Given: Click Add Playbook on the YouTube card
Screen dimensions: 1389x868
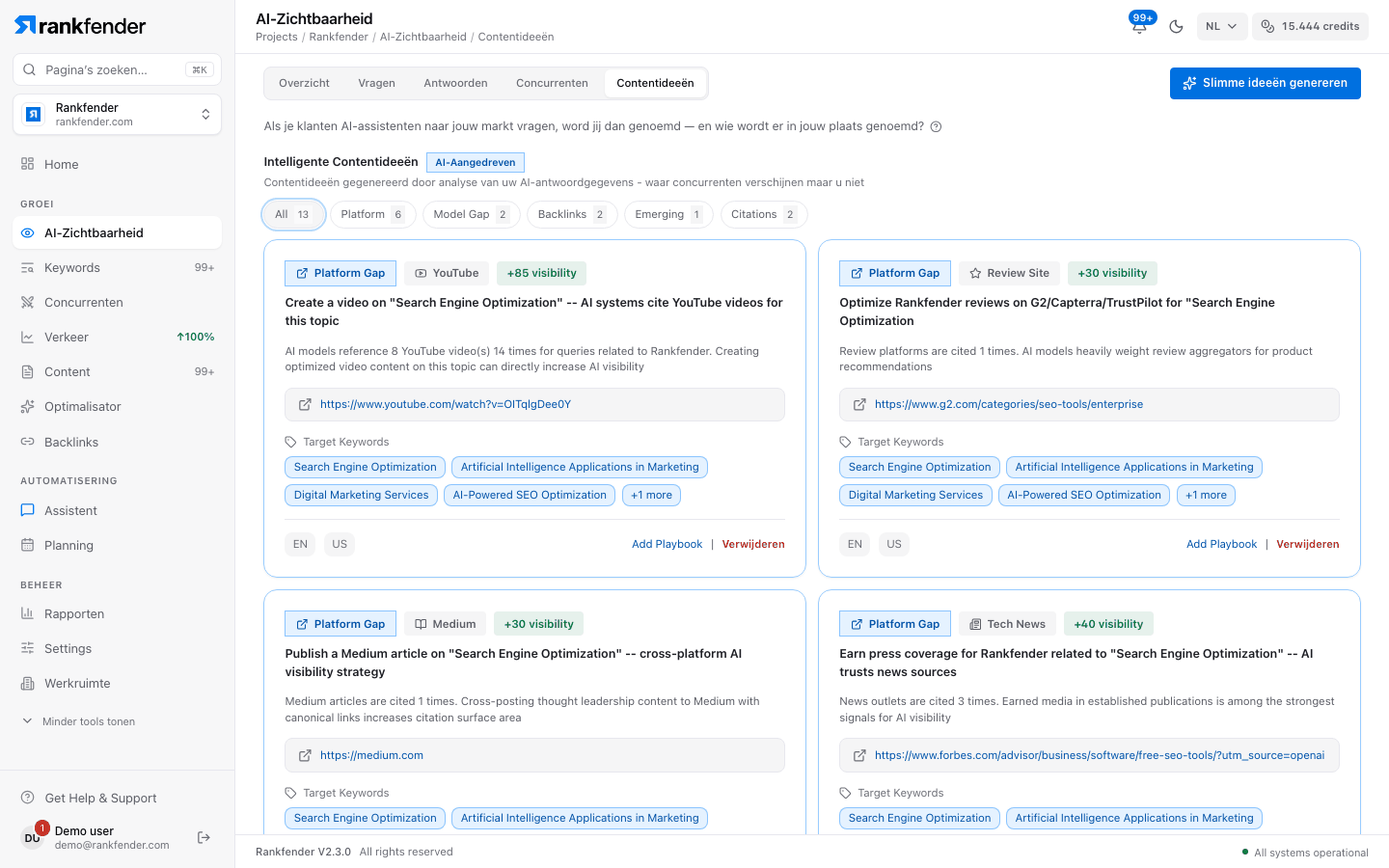Looking at the screenshot, I should [667, 544].
